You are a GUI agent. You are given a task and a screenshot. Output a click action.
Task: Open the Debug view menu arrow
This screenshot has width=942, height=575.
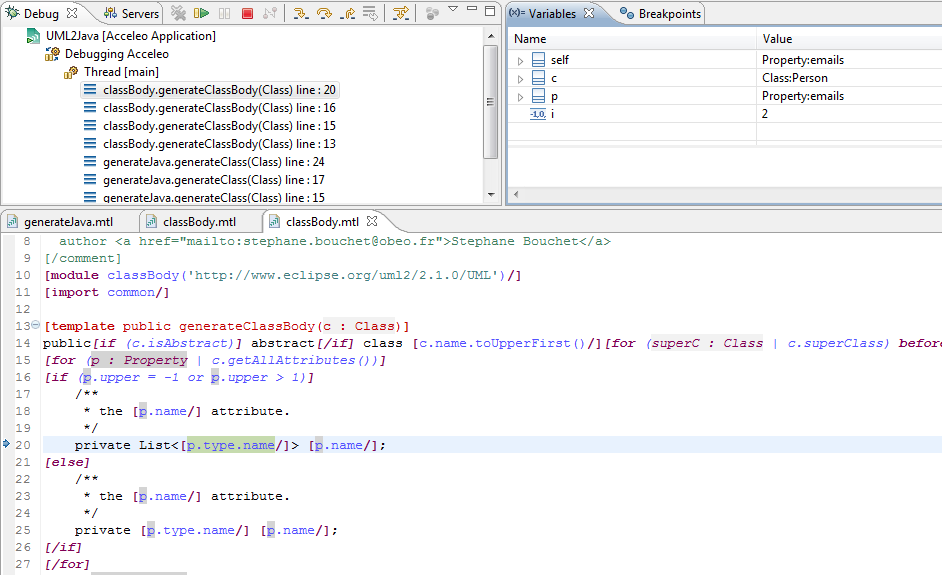pyautogui.click(x=452, y=10)
